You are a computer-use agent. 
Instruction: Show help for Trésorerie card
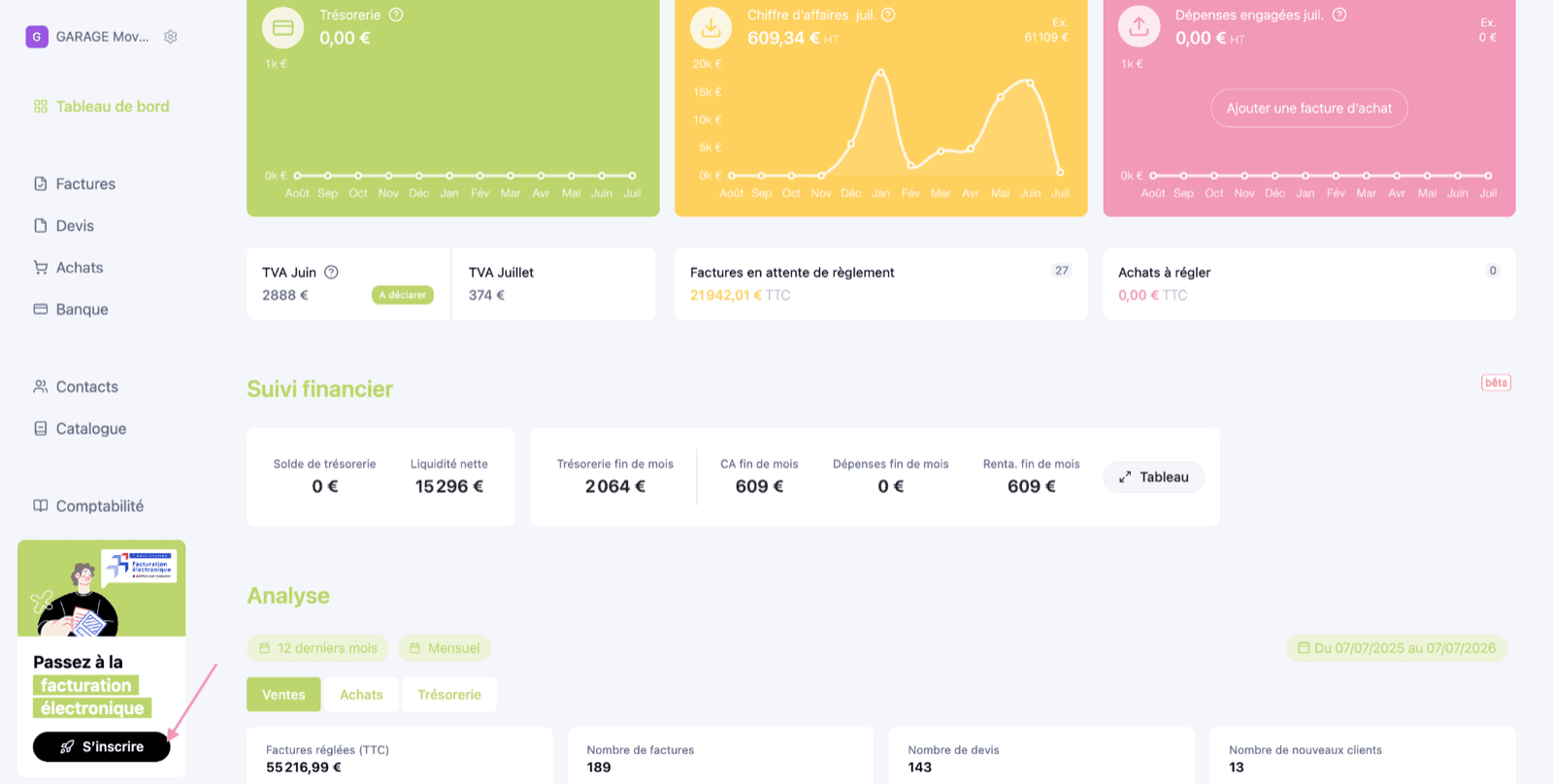396,15
